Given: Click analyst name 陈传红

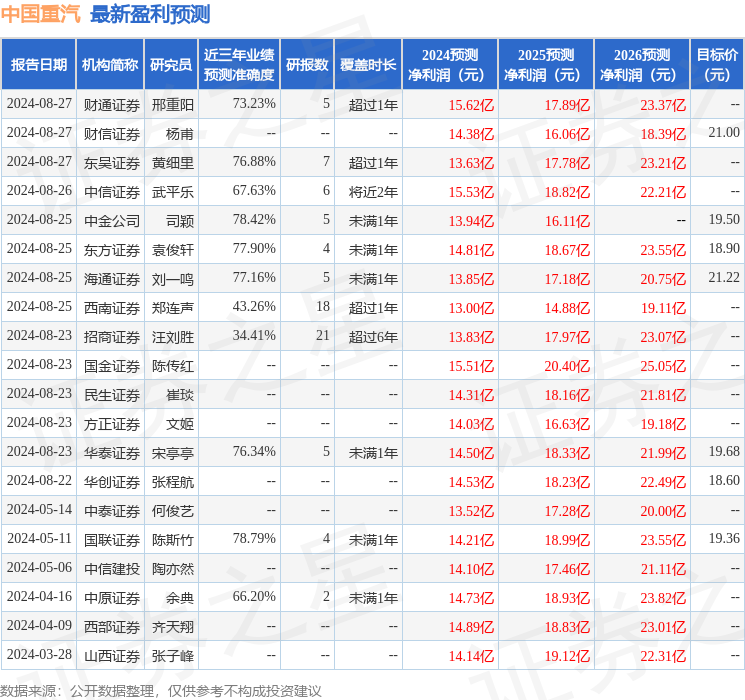Looking at the screenshot, I should coord(173,366).
